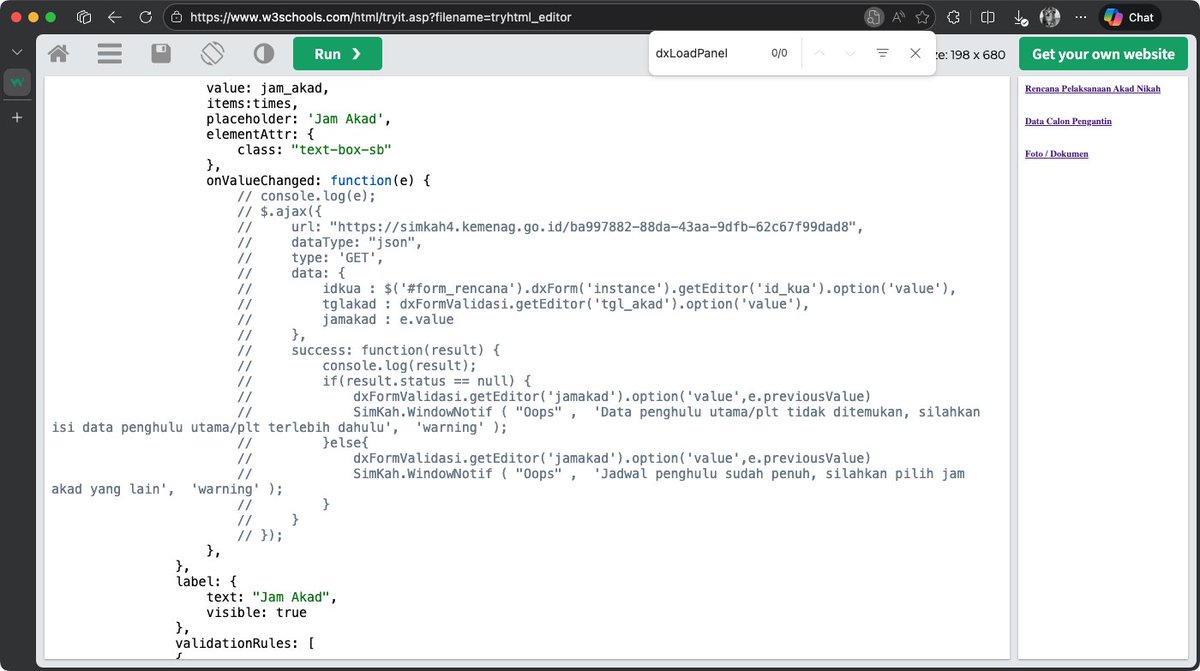Expand vertical tabs chevron in sidebar
1200x671 pixels.
[x=17, y=52]
